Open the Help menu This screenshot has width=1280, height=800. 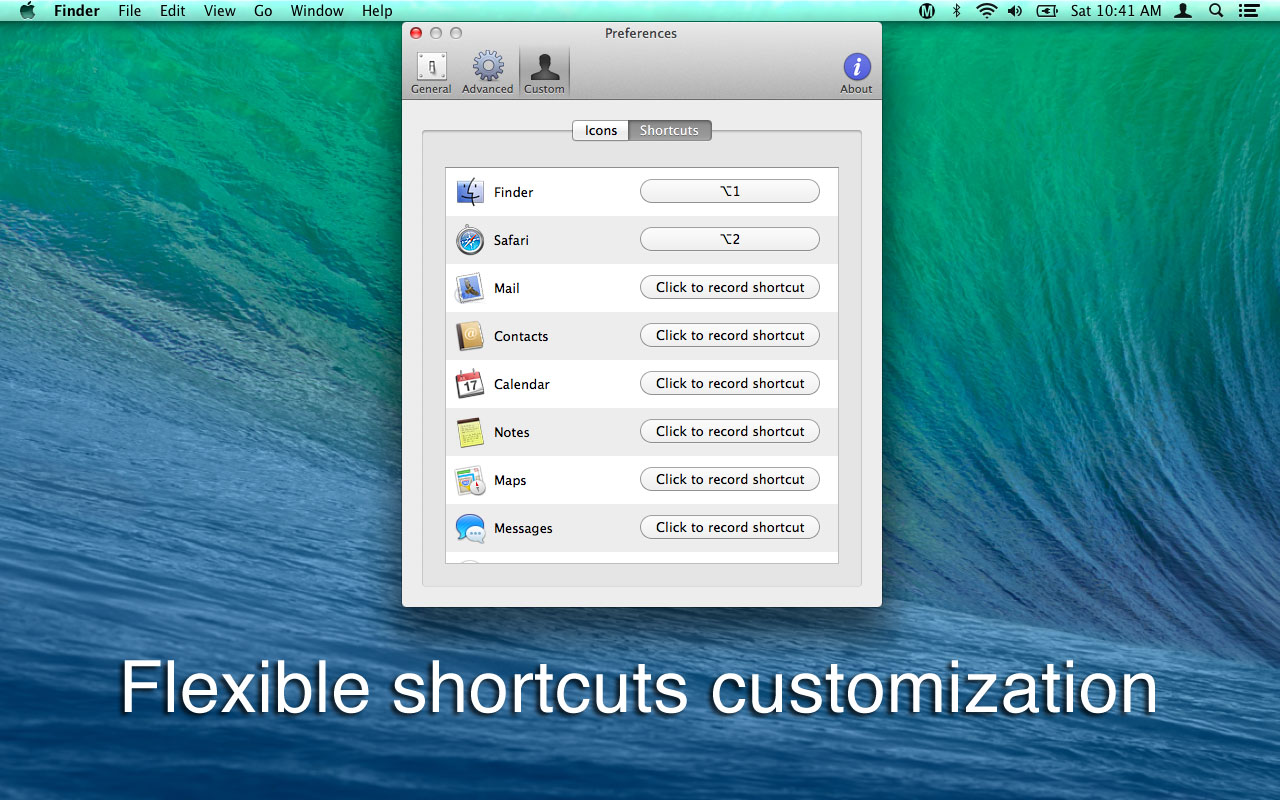point(377,11)
